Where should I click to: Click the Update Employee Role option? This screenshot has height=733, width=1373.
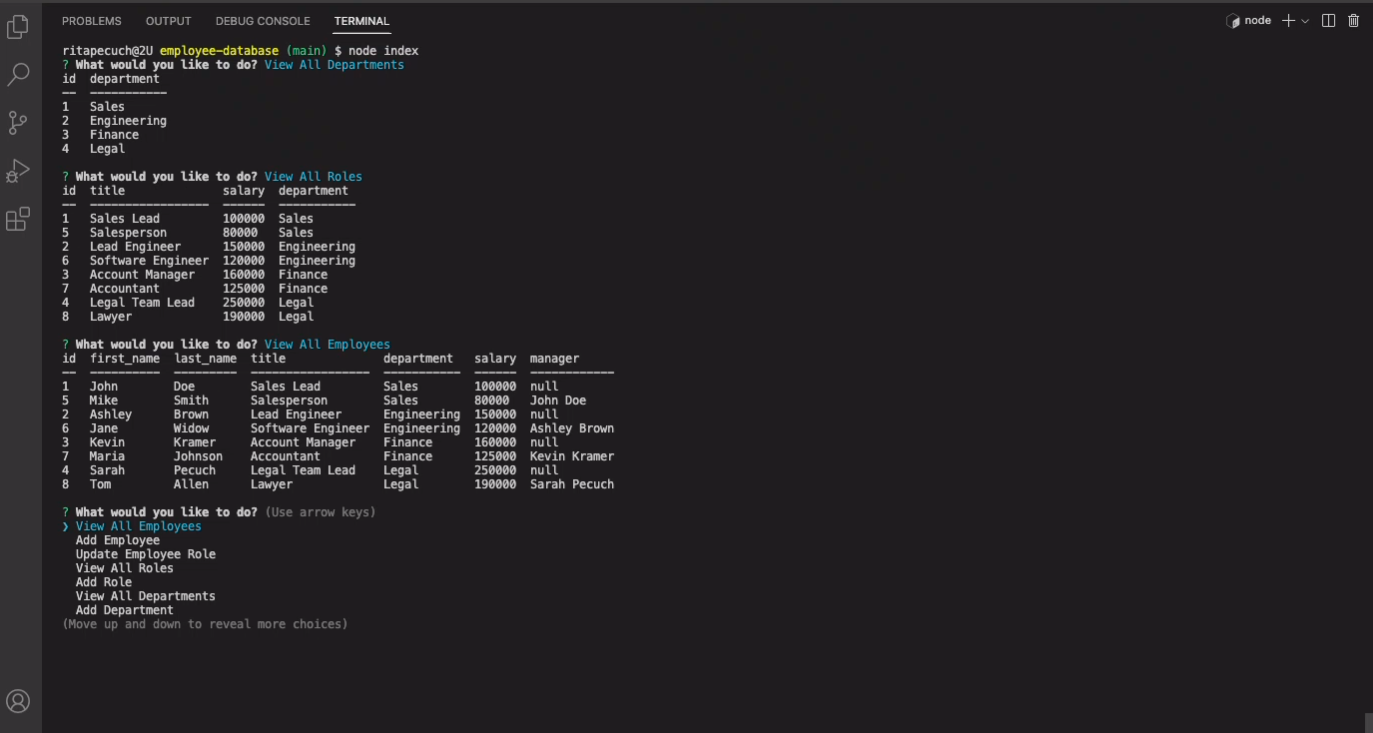point(144,553)
